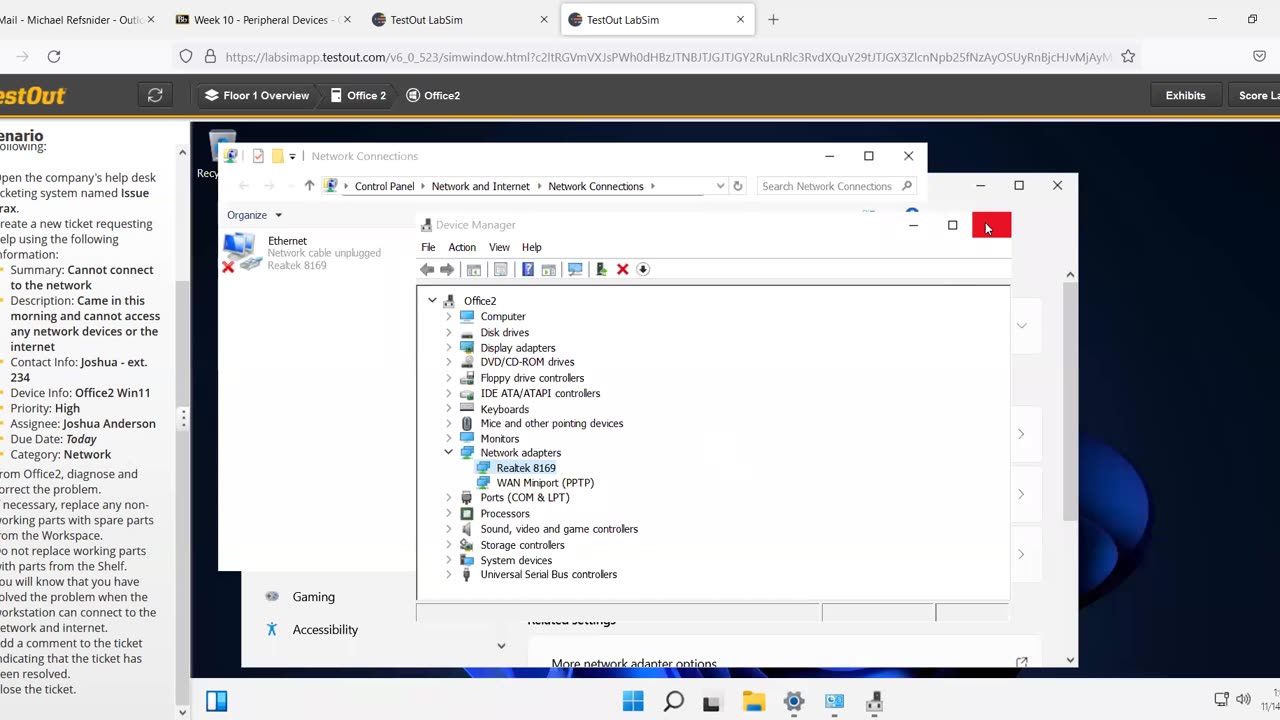Expand the Disk drives node
This screenshot has height=720, width=1280.
point(448,332)
